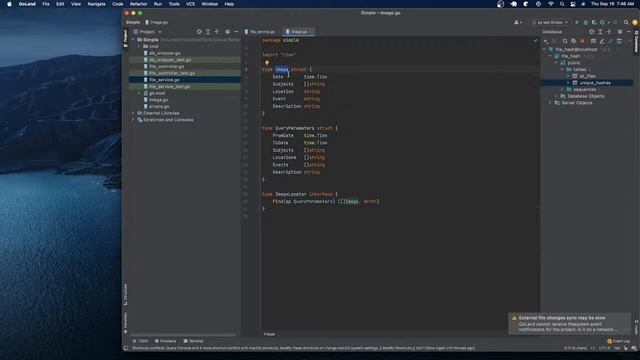Image resolution: width=640 pixels, height=360 pixels.
Task: Stop/disconnect database (red square)
Action: [x=582, y=41]
